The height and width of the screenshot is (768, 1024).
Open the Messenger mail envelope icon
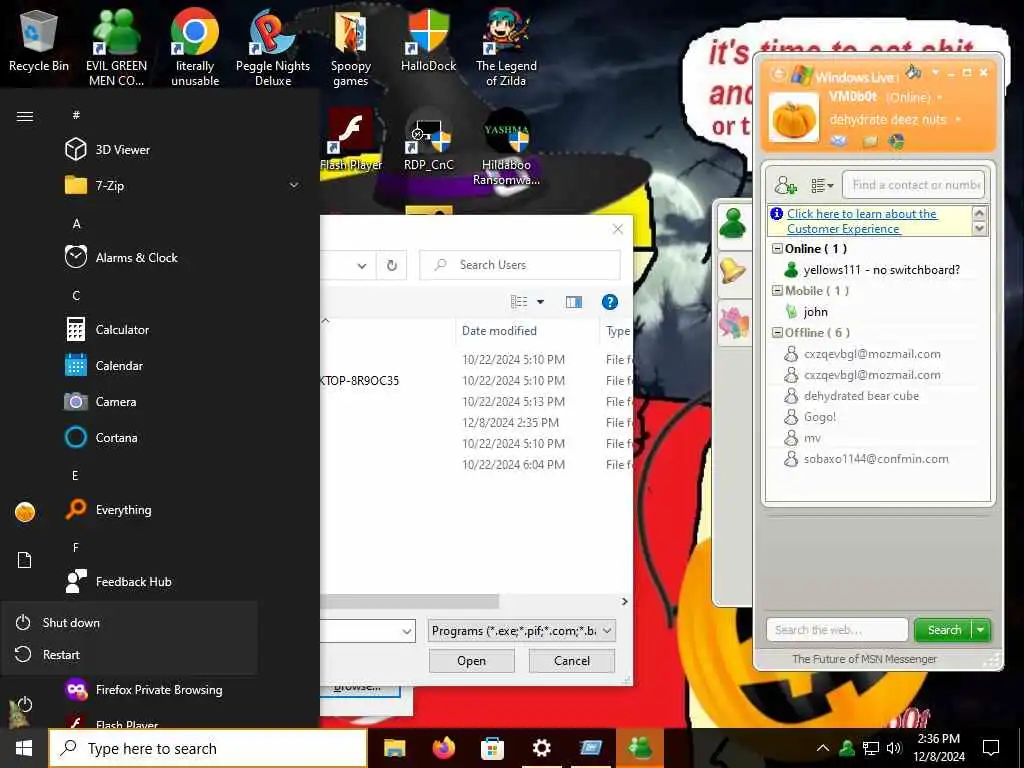[x=839, y=140]
